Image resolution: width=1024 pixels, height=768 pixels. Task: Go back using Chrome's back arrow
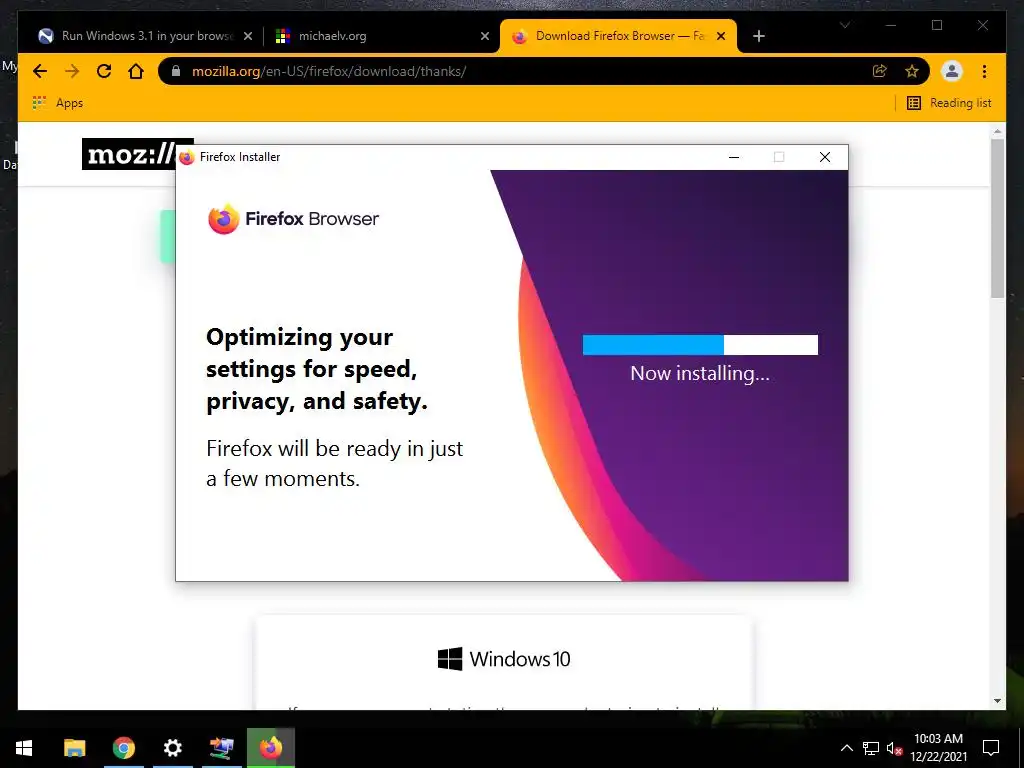[x=40, y=71]
